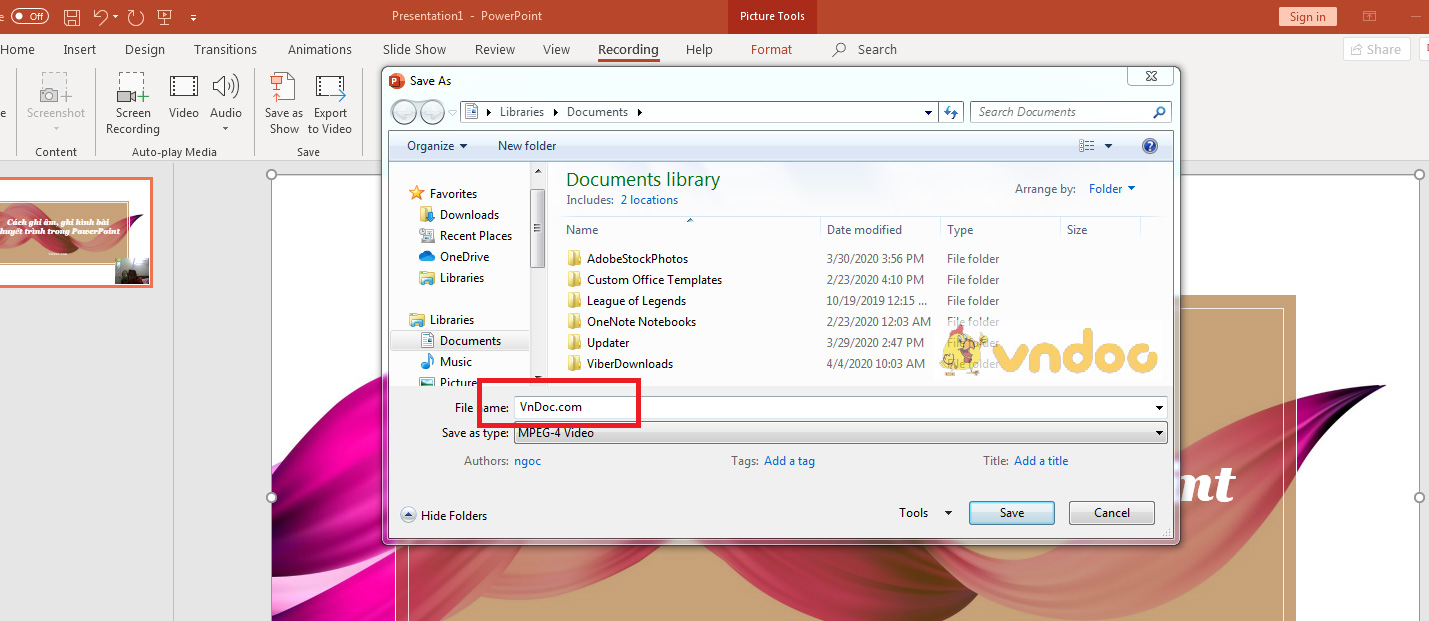Open the Slide Show ribbon tab
The width and height of the screenshot is (1429, 621).
point(414,50)
